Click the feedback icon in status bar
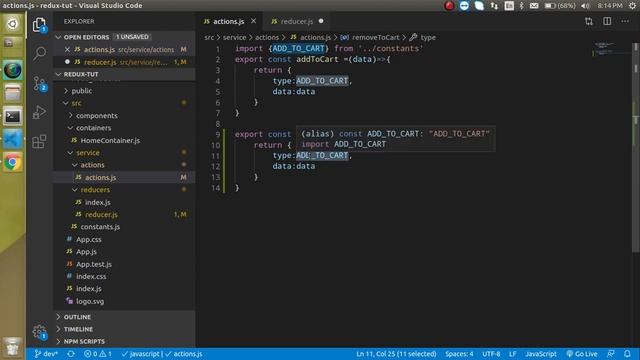This screenshot has height=360, width=640. click(611, 354)
